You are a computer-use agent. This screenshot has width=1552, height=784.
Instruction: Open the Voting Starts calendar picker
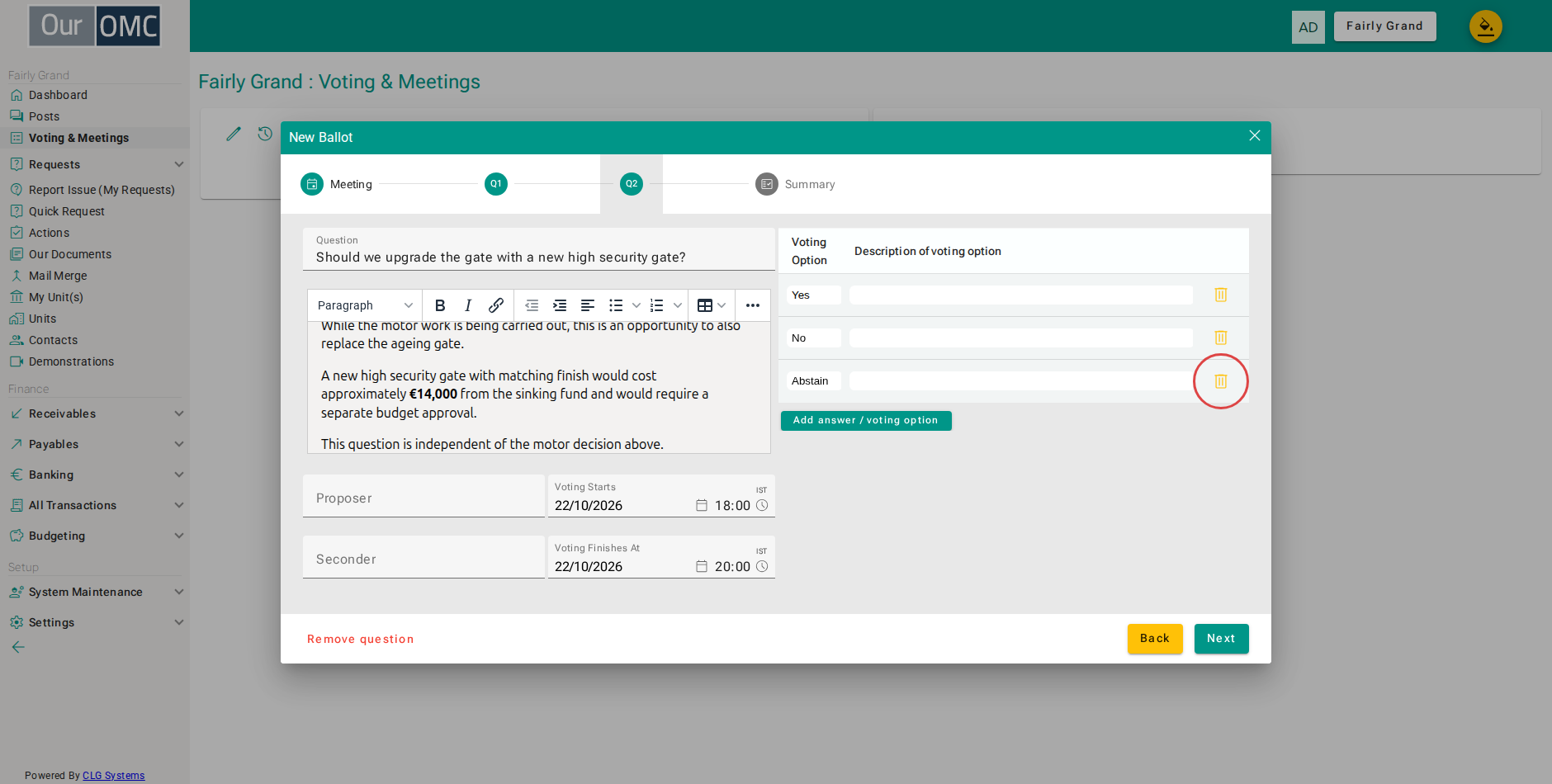(x=702, y=505)
